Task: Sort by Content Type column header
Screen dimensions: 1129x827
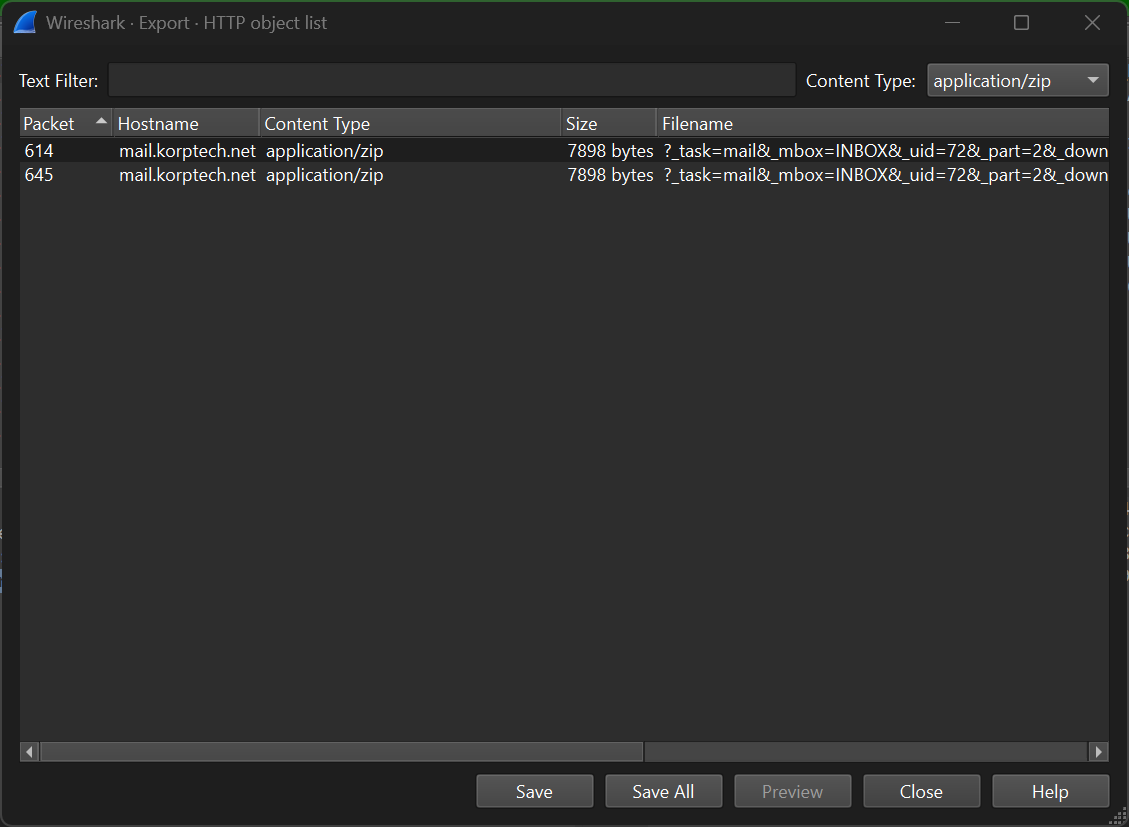Action: pyautogui.click(x=410, y=124)
